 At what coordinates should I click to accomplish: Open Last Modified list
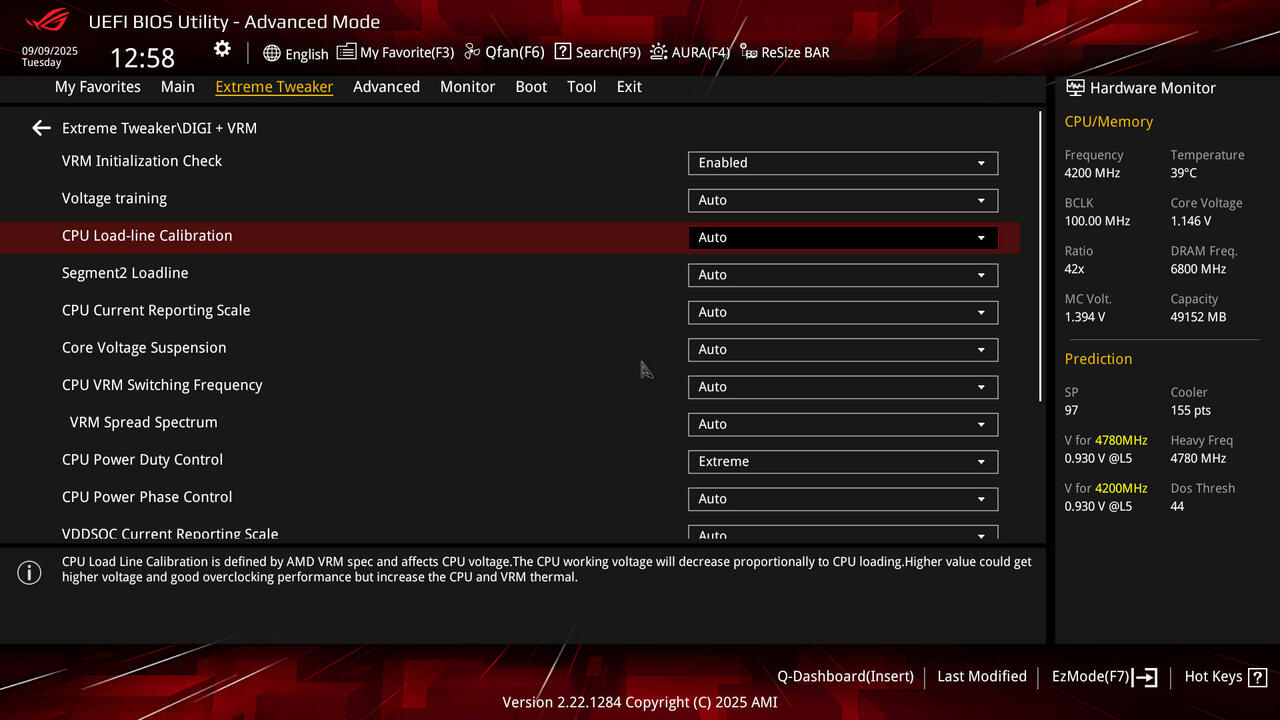click(982, 677)
